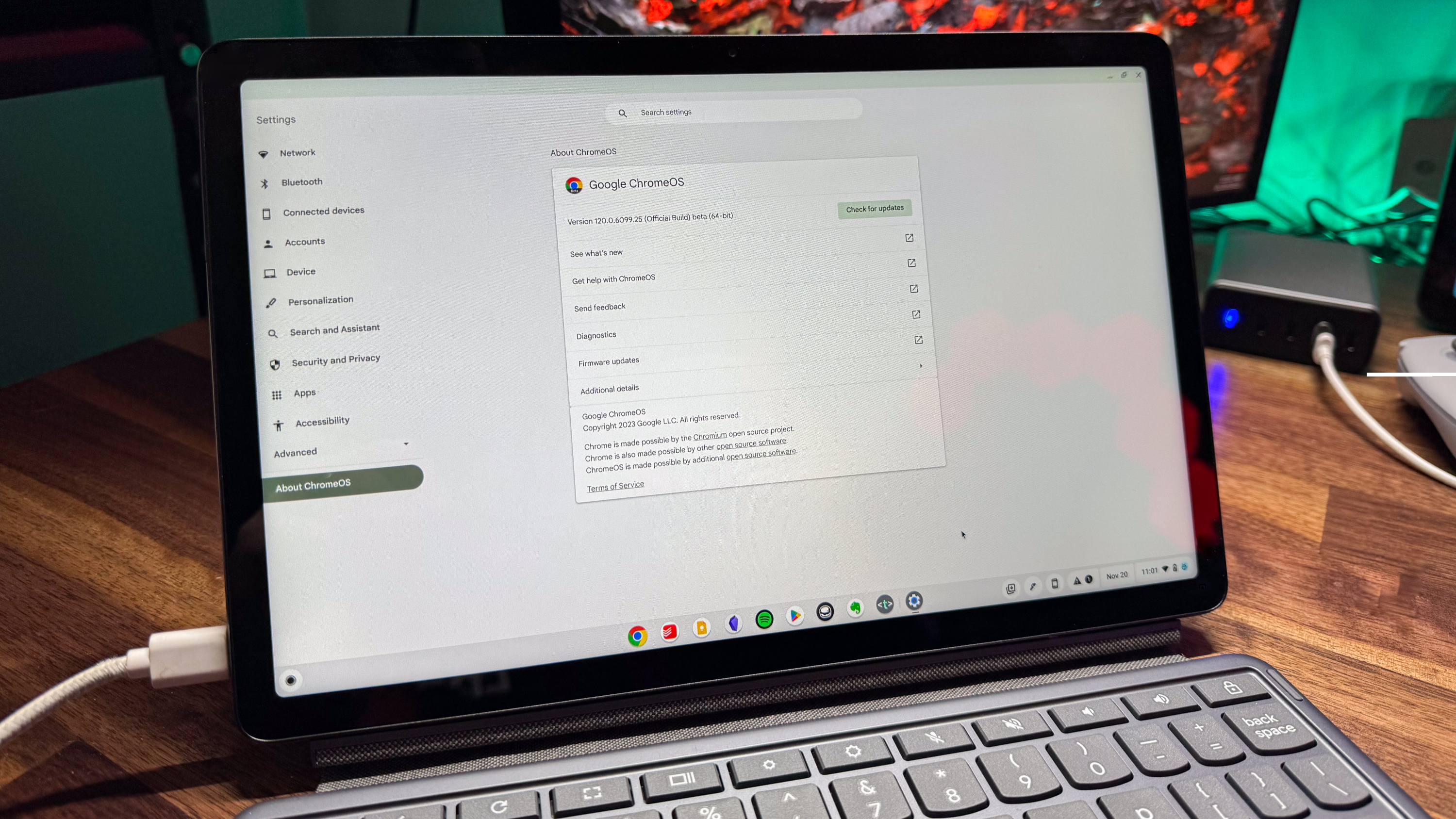Select Accessibility settings section
Image resolution: width=1456 pixels, height=819 pixels.
coord(322,421)
